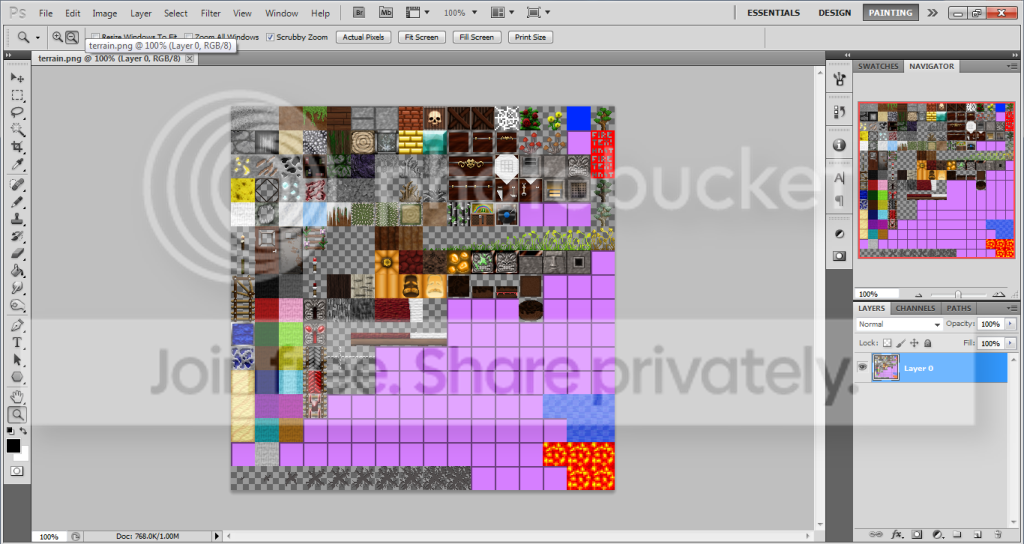
Task: Launch Adobe Bridge from the Br icon
Action: pos(359,13)
